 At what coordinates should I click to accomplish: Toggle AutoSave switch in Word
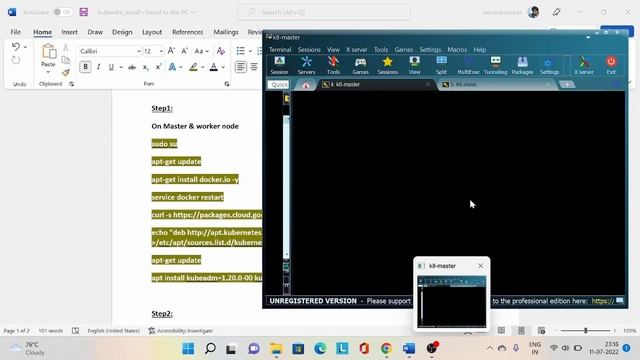coord(62,12)
